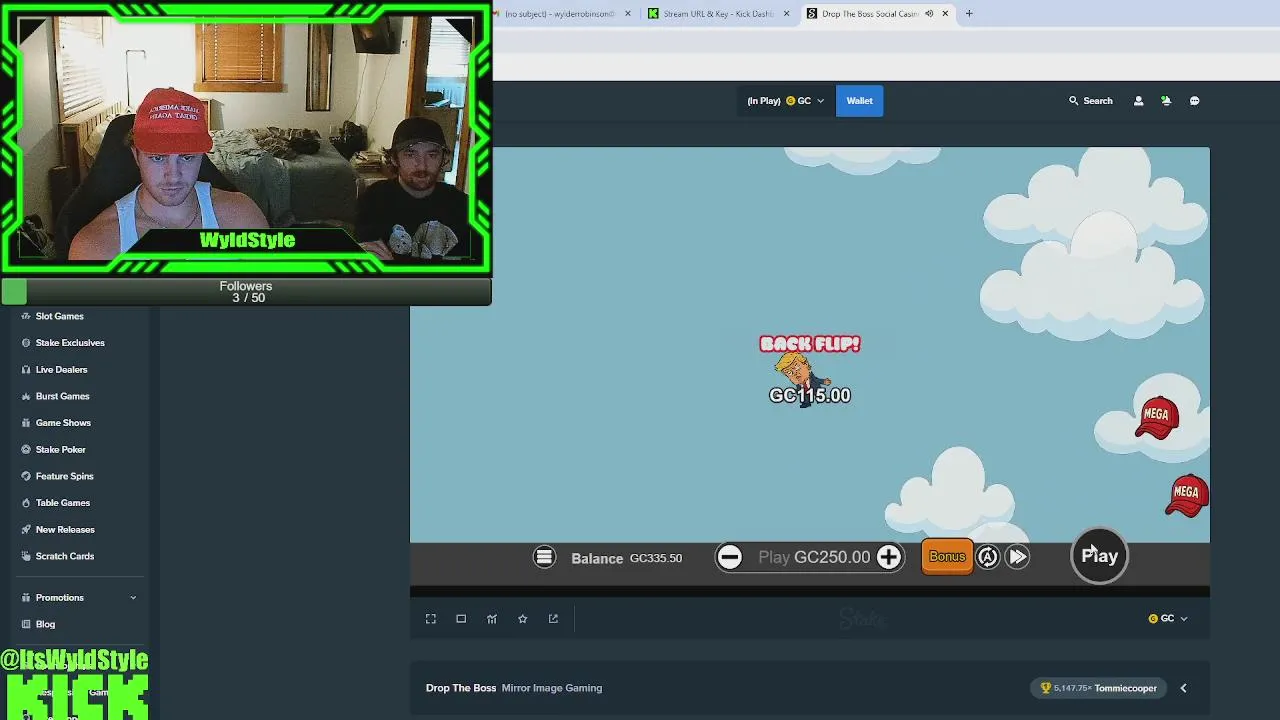
Task: Start the round with the Play button
Action: point(1099,556)
